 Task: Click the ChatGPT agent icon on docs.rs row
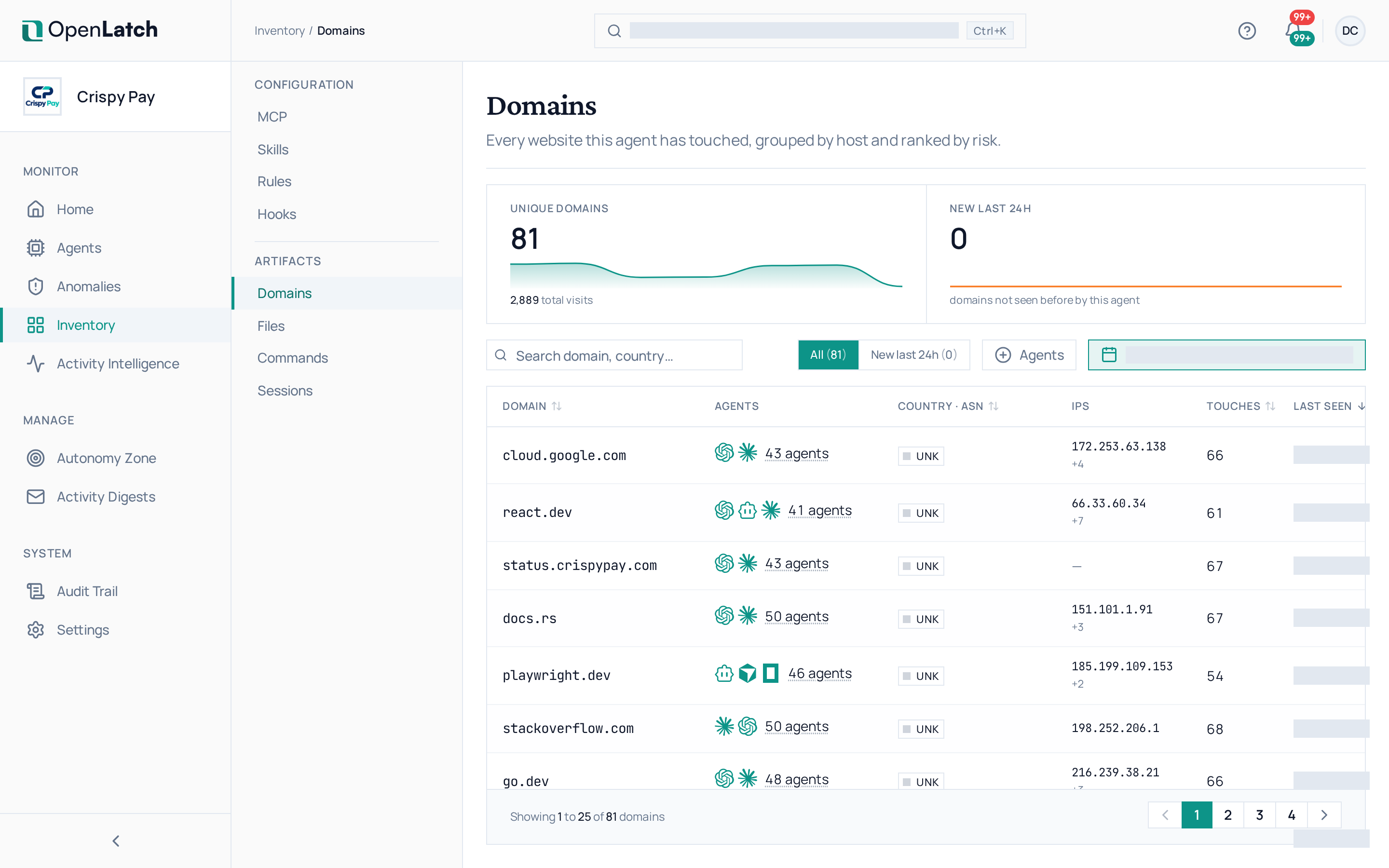click(x=724, y=616)
